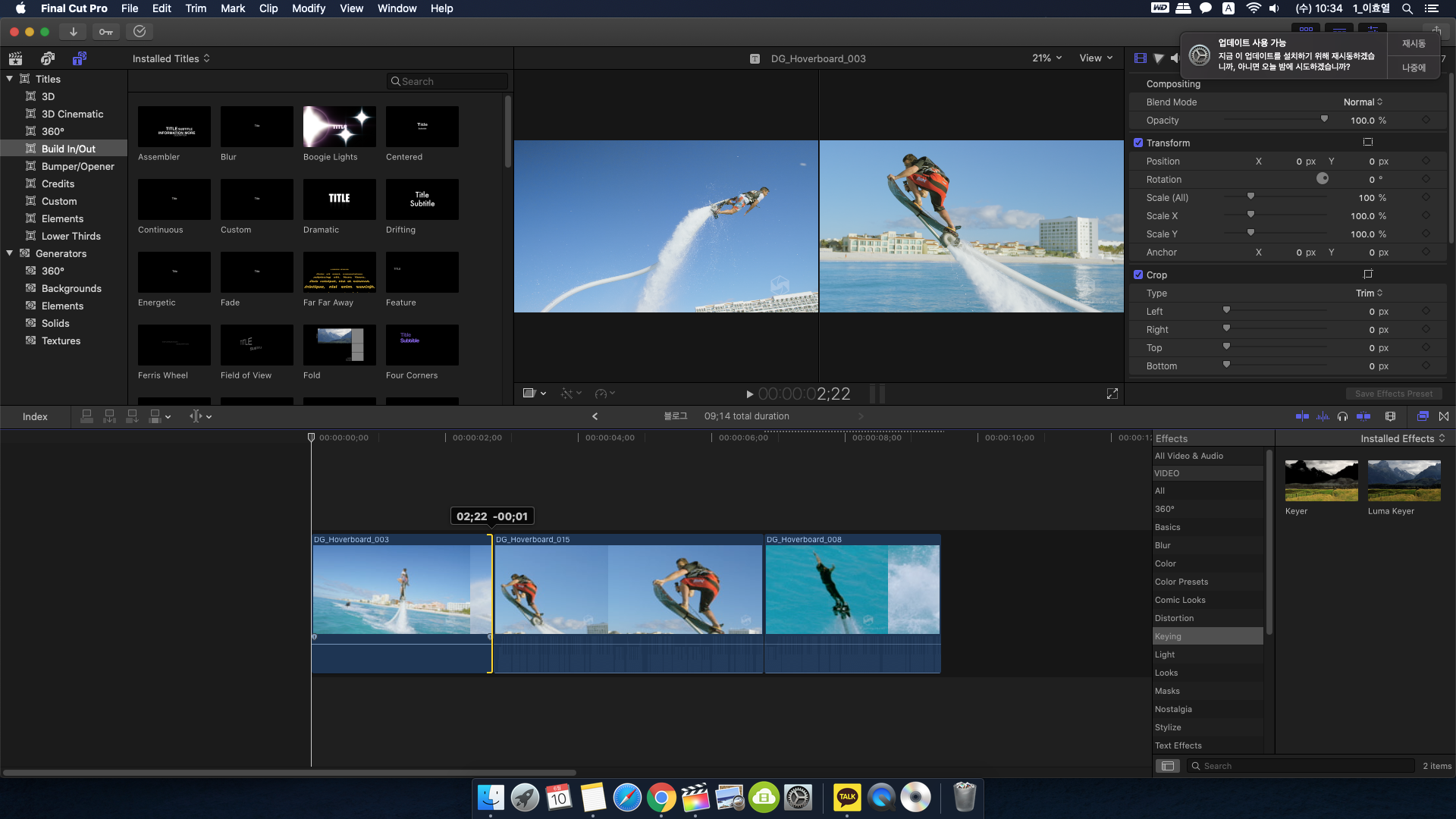Click the append clip to storyline icon
Image resolution: width=1456 pixels, height=819 pixels.
(132, 416)
